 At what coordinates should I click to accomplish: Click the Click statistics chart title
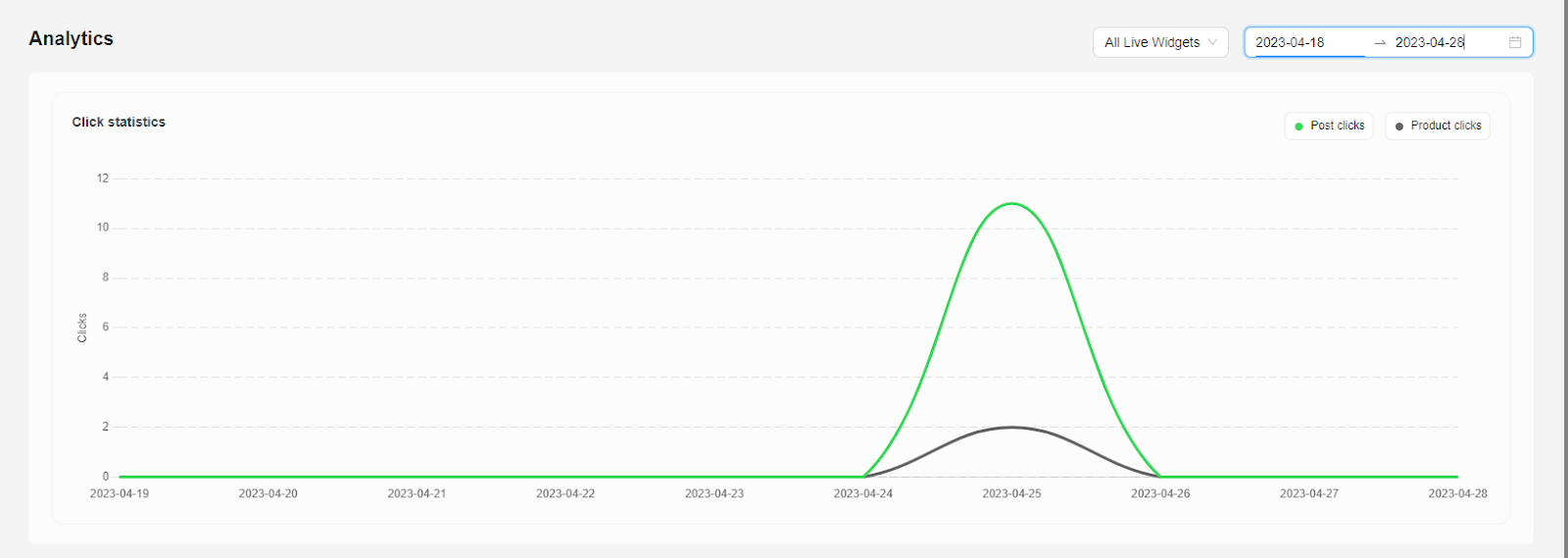click(119, 122)
